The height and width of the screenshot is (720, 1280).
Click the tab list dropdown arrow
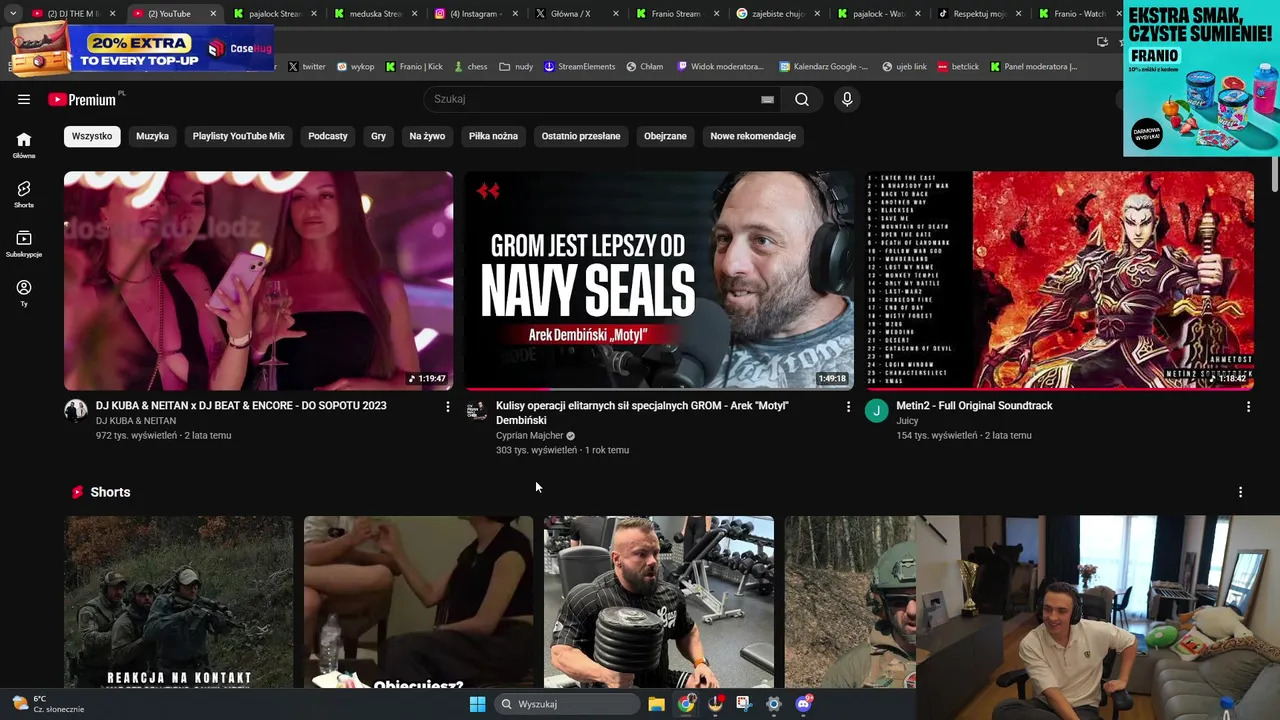point(12,13)
